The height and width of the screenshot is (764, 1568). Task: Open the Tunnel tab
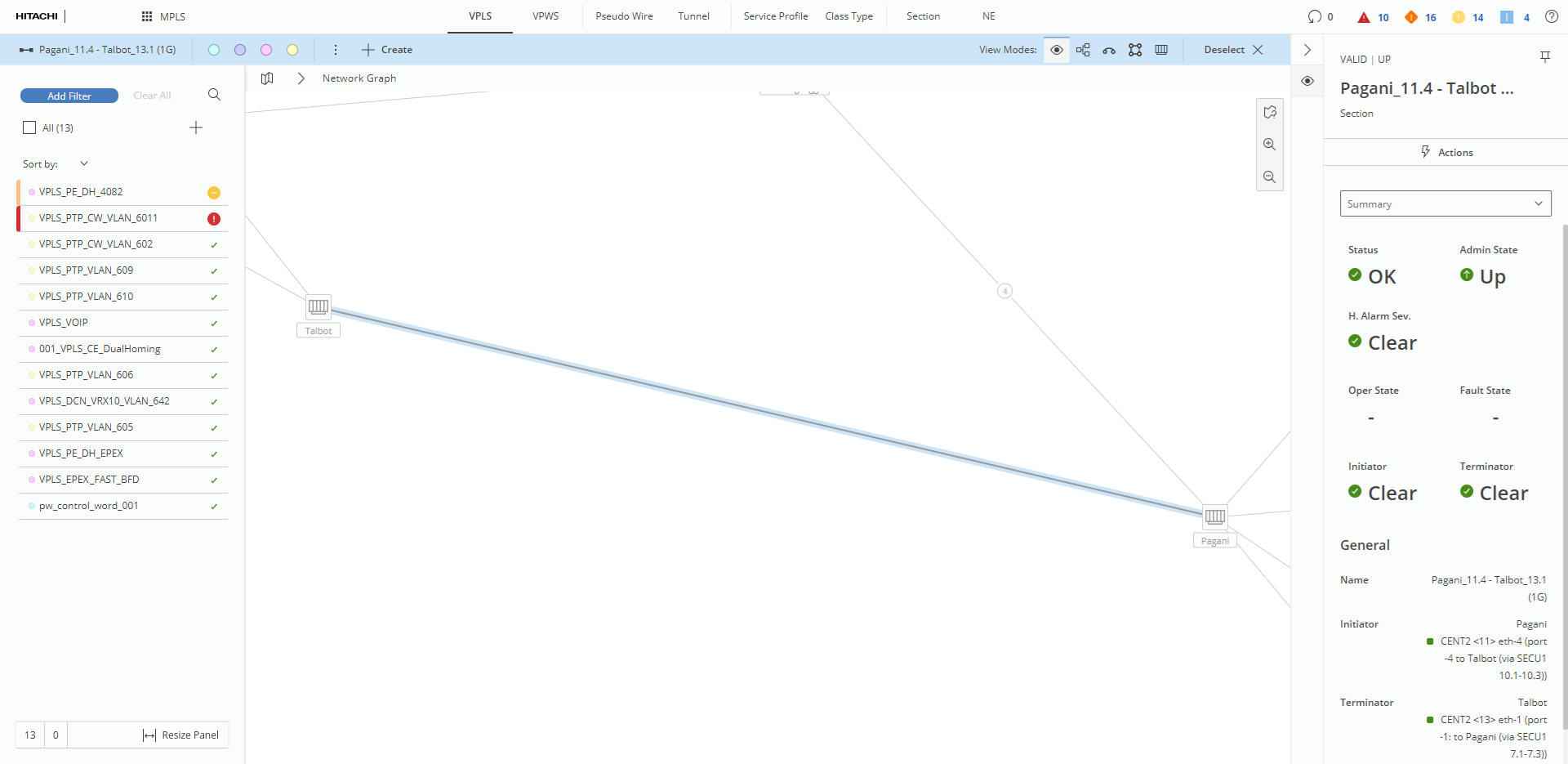pos(693,16)
